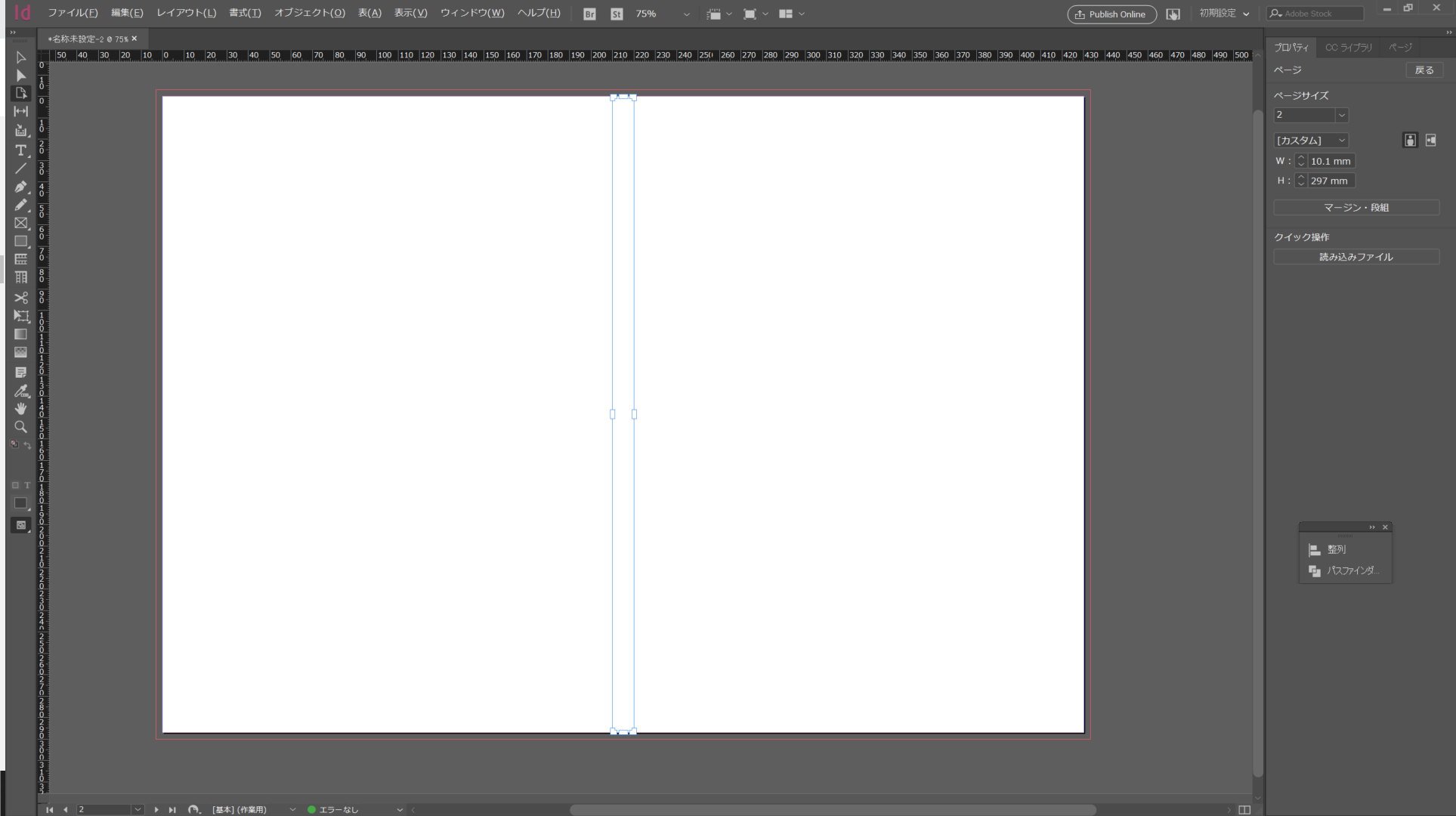Image resolution: width=1456 pixels, height=816 pixels.
Task: Set page orientation to landscape
Action: pos(1430,141)
